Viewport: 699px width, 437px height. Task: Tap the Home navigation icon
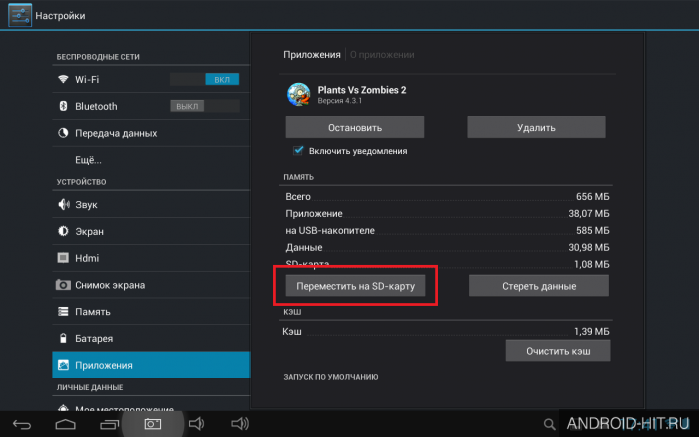[x=65, y=424]
